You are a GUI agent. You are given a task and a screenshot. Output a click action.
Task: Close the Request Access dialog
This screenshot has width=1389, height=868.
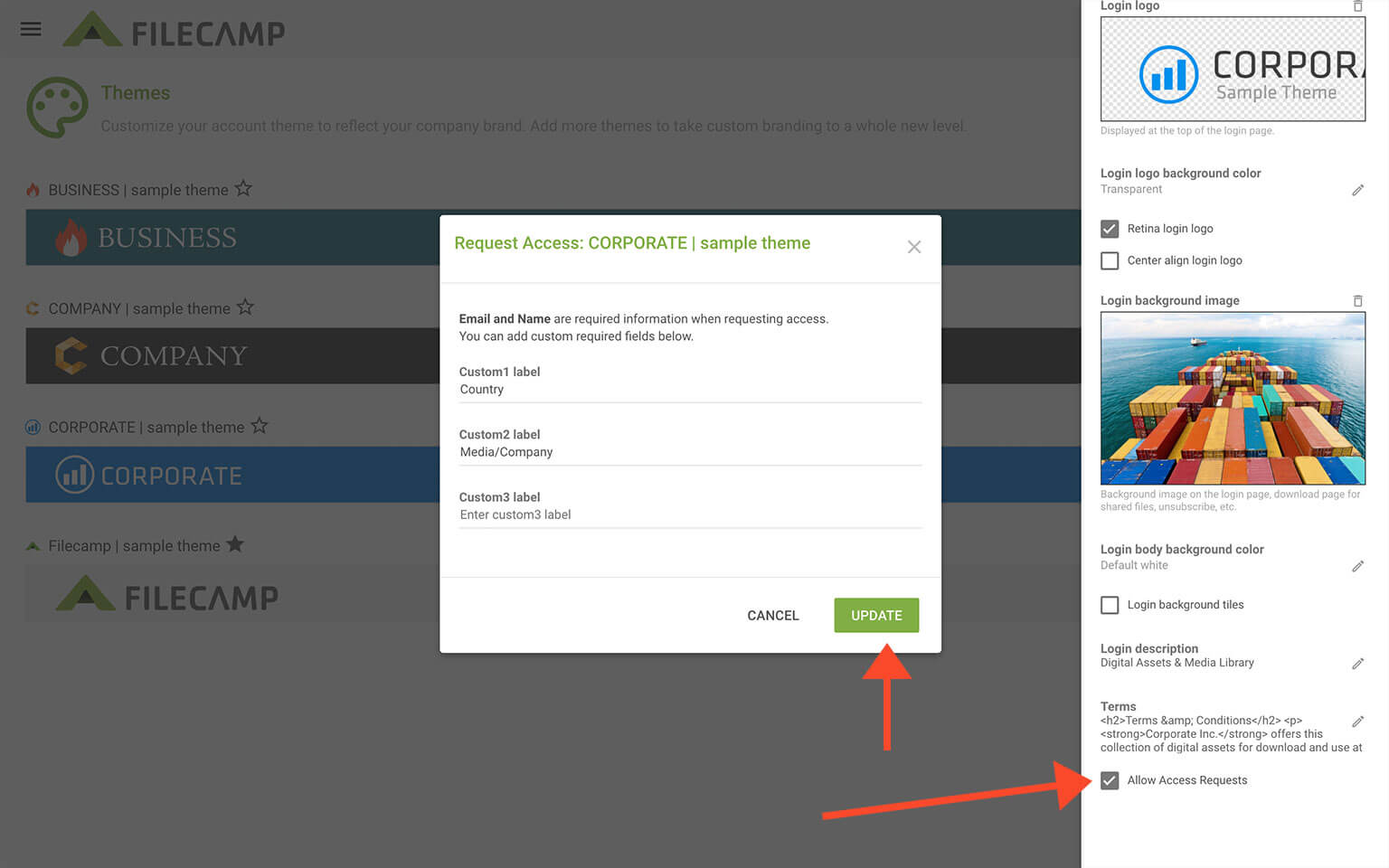pyautogui.click(x=913, y=247)
